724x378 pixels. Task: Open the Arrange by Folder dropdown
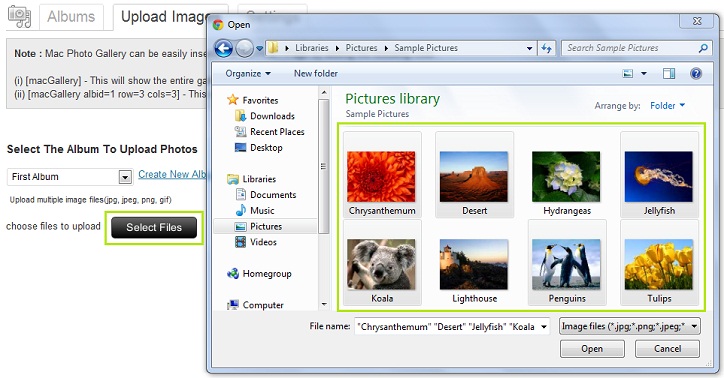pyautogui.click(x=667, y=106)
